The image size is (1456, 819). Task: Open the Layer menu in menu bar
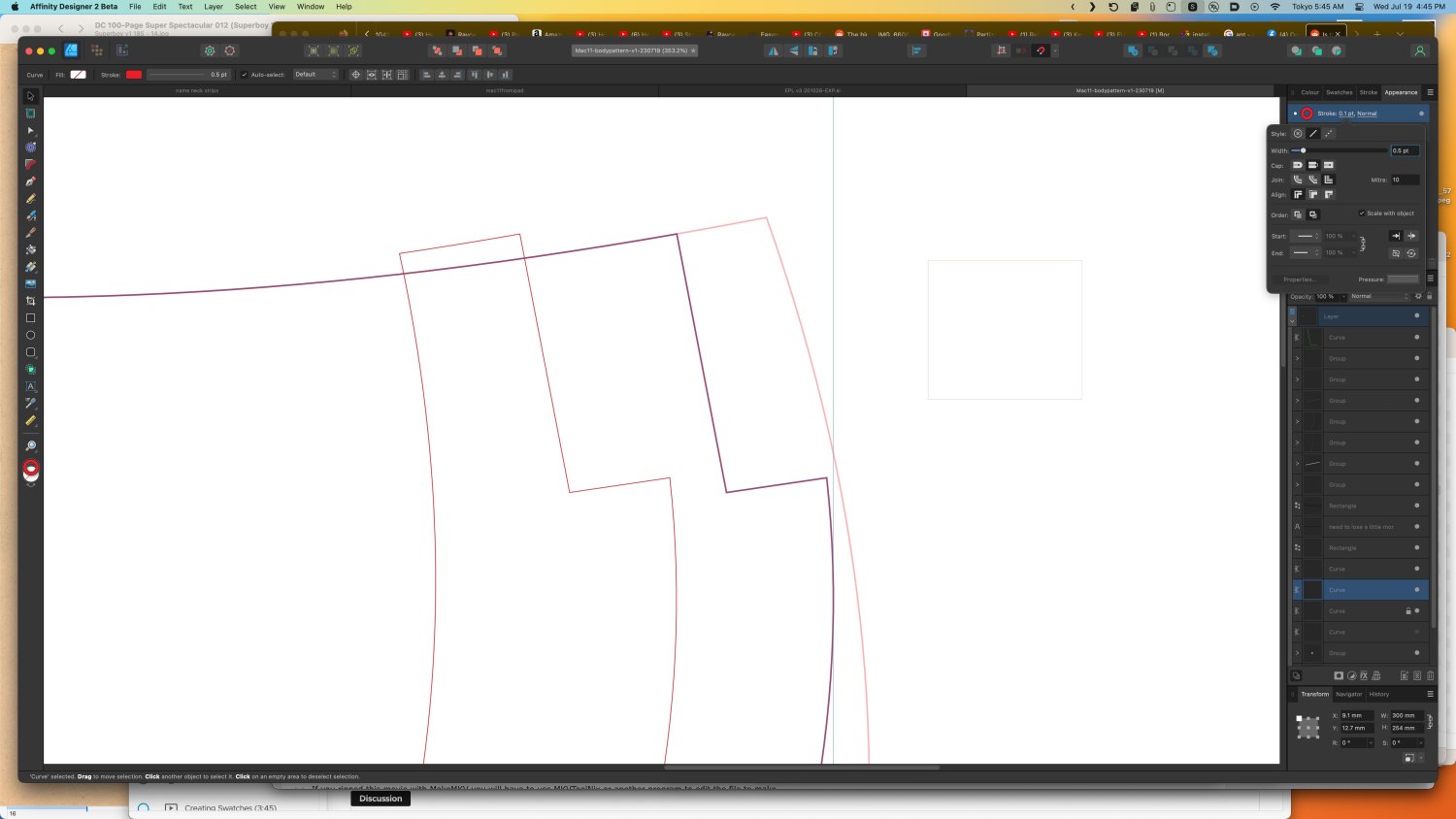coord(214,7)
